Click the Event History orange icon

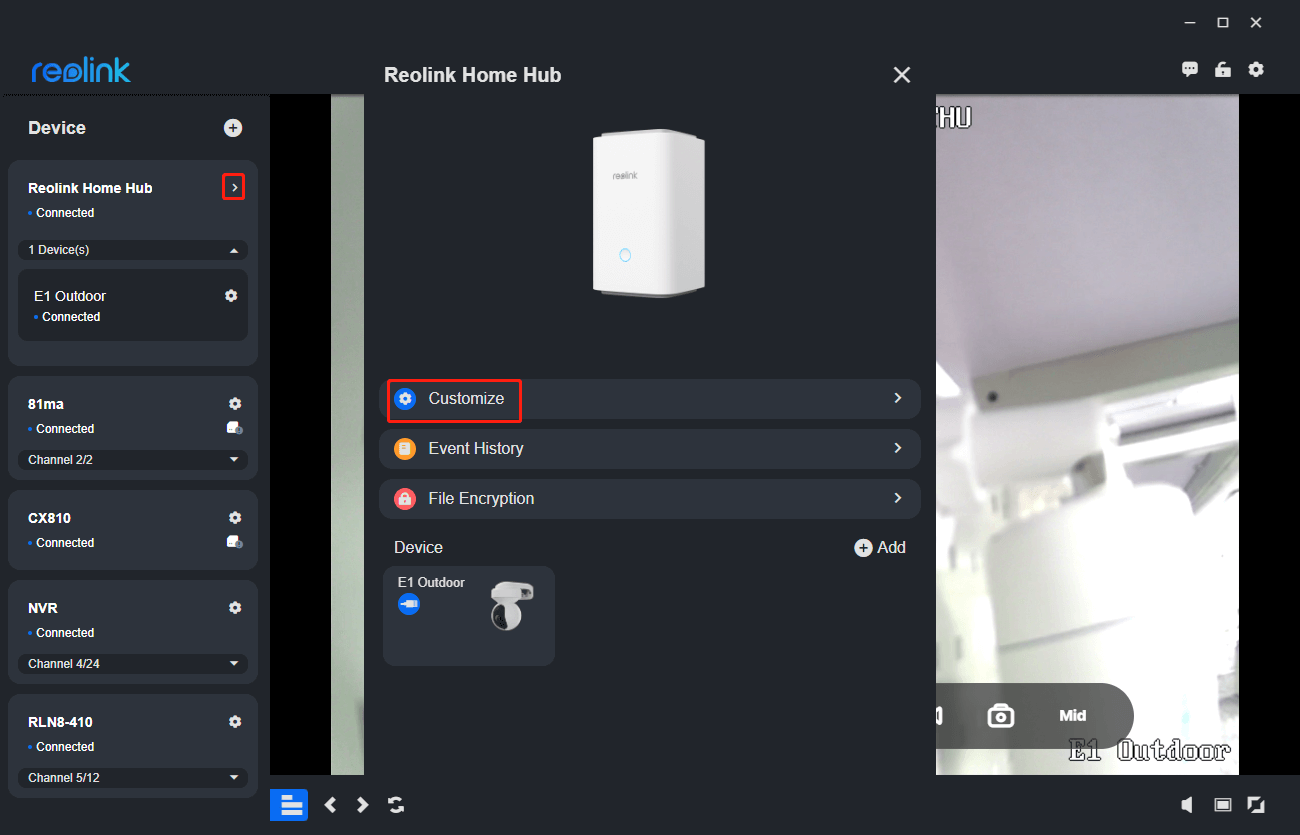405,449
